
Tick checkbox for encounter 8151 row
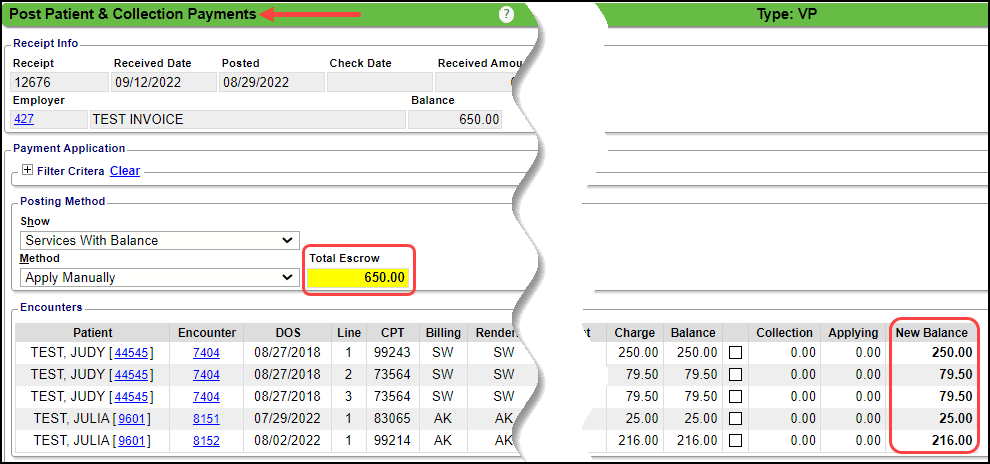[735, 418]
